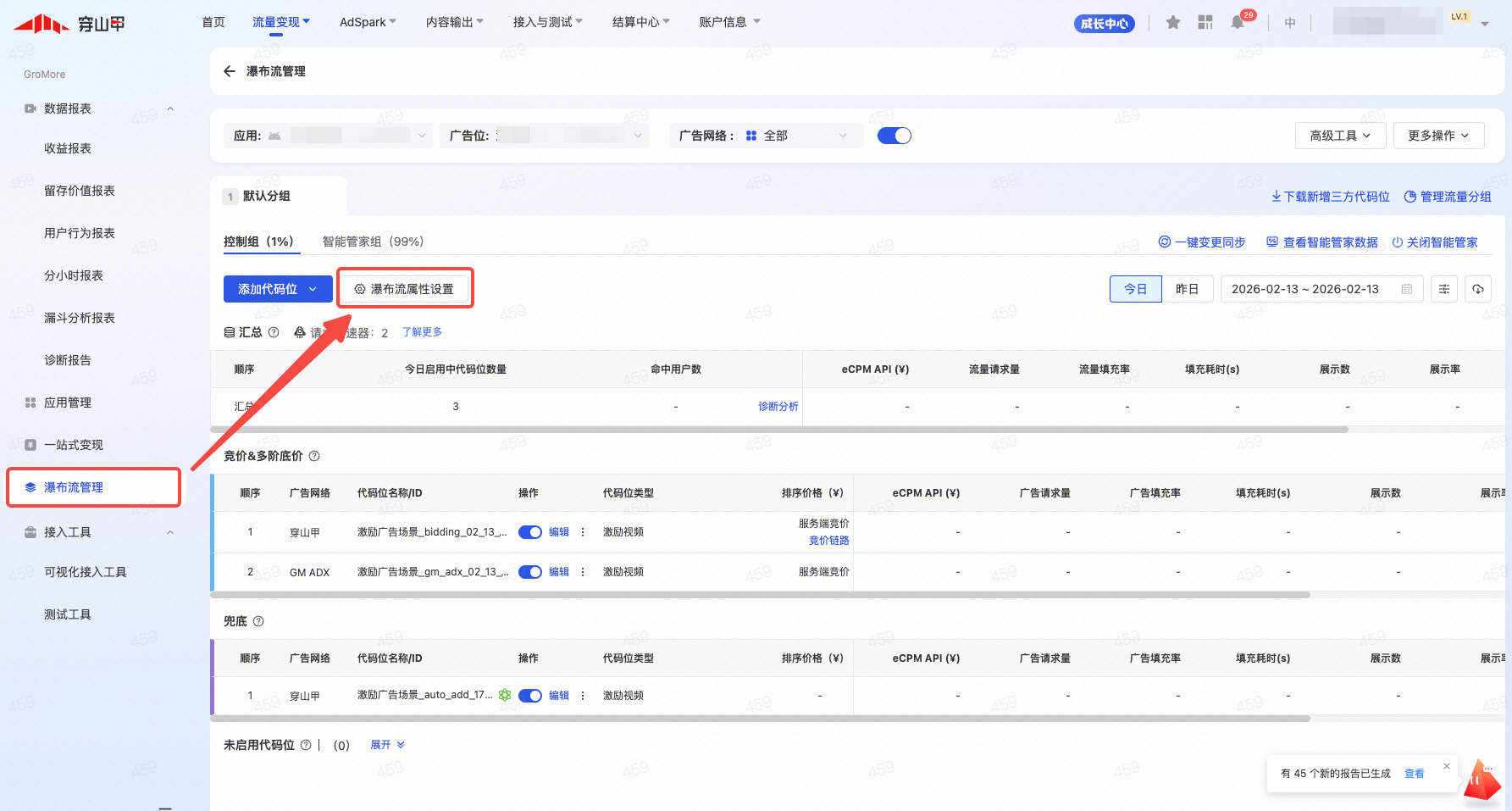Click the green auto-add icon in 兜底 row
This screenshot has width=1512, height=811.
tap(505, 695)
